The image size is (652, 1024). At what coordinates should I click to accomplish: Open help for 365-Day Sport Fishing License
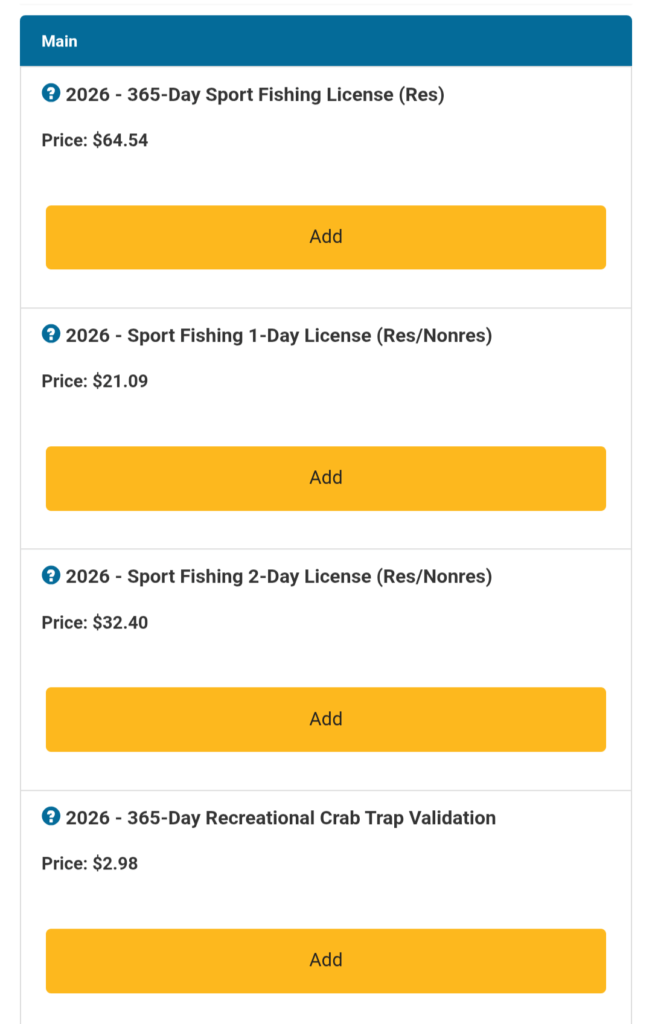tap(51, 94)
